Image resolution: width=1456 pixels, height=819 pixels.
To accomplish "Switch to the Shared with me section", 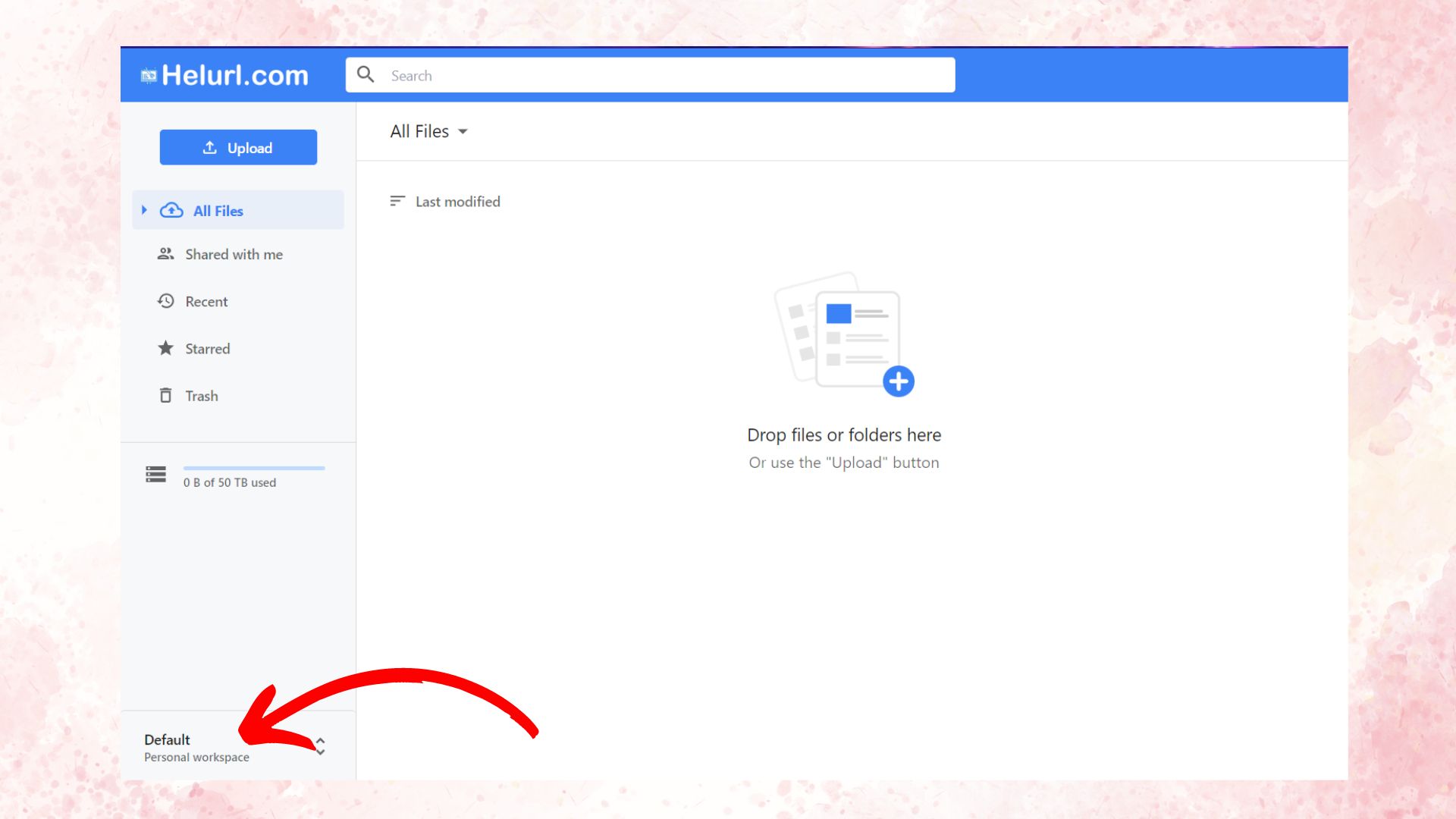I will tap(234, 254).
